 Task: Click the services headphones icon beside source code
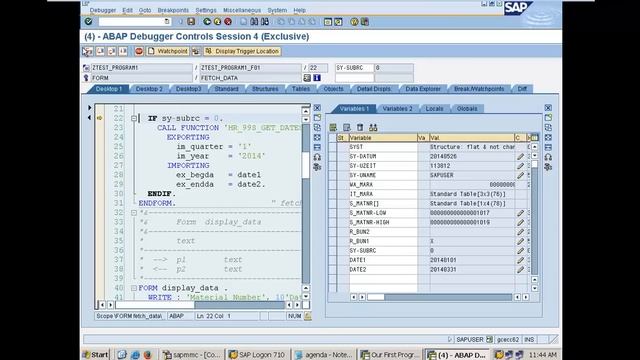pos(317,157)
